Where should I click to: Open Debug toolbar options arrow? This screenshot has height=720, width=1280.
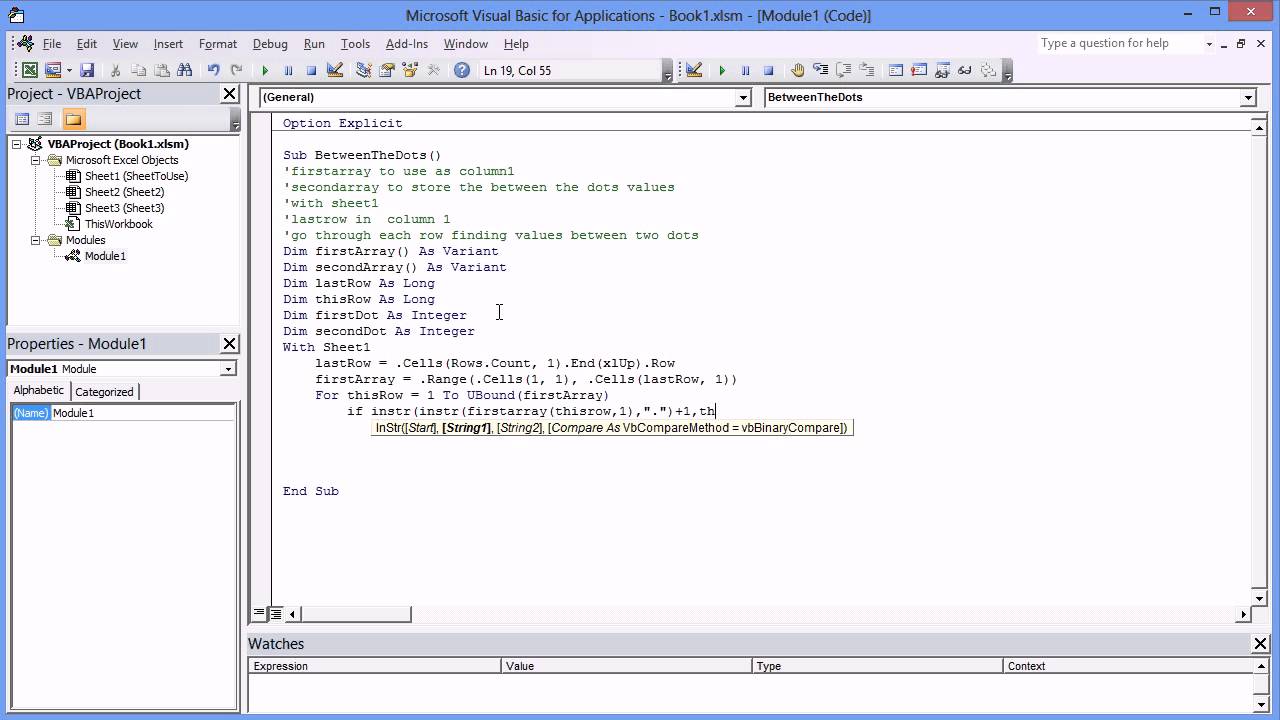pos(1008,72)
